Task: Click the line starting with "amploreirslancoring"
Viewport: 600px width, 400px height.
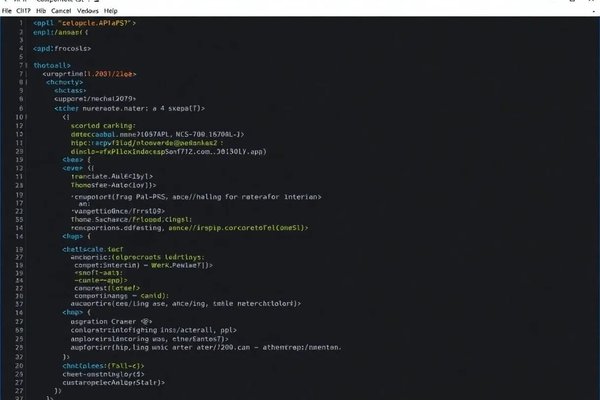Action: (x=149, y=339)
